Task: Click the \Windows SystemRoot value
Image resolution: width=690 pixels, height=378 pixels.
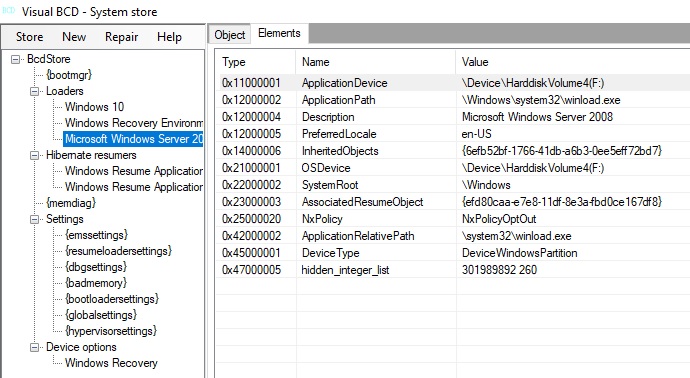Action: pyautogui.click(x=486, y=185)
